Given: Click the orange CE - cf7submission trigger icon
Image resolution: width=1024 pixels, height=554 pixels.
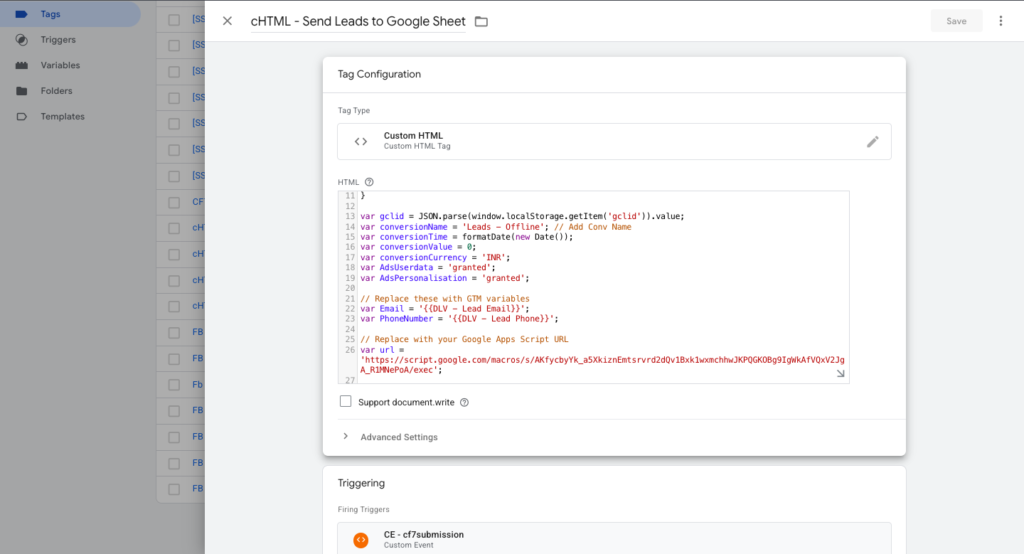Looking at the screenshot, I should point(361,540).
